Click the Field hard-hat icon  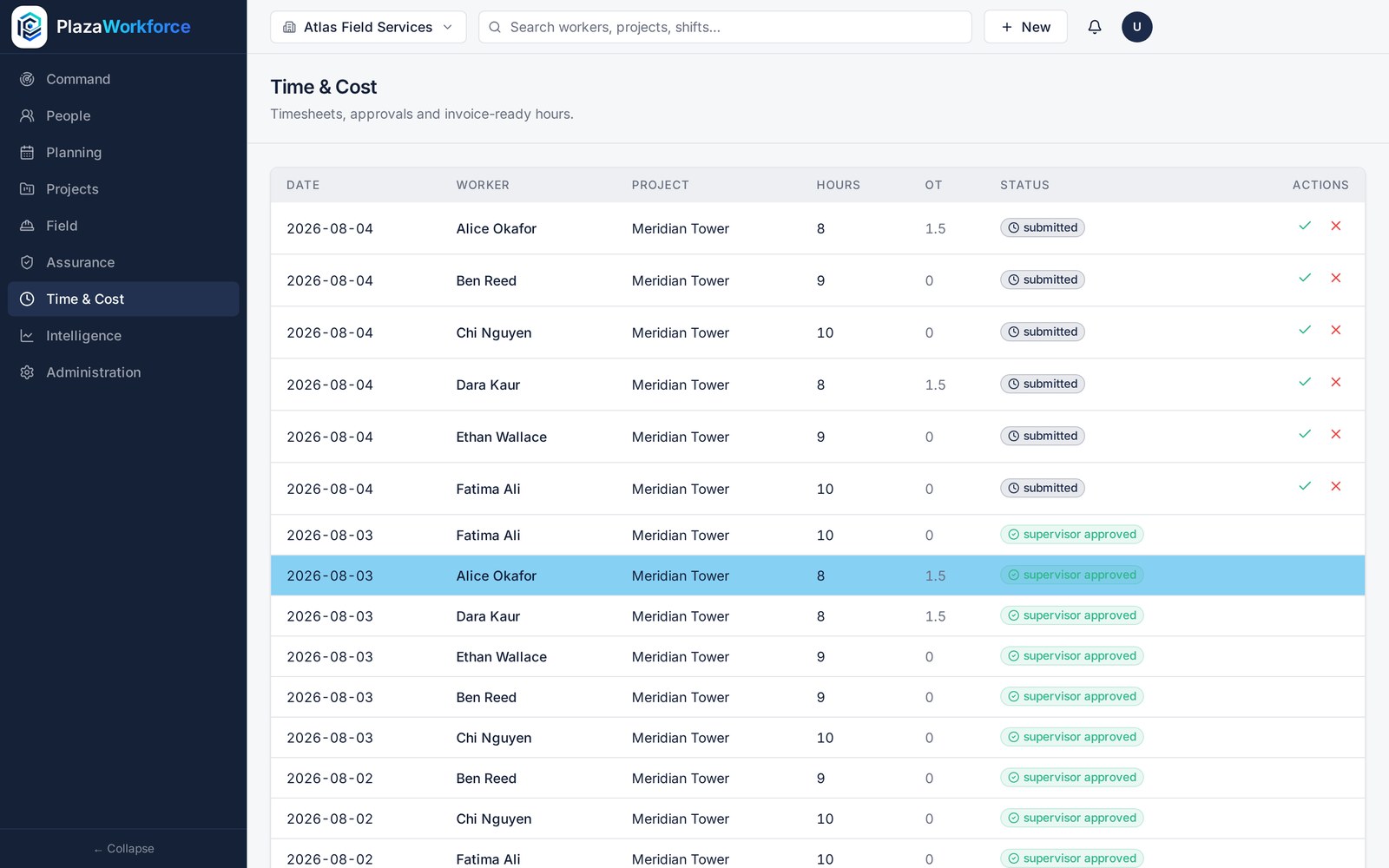point(27,226)
